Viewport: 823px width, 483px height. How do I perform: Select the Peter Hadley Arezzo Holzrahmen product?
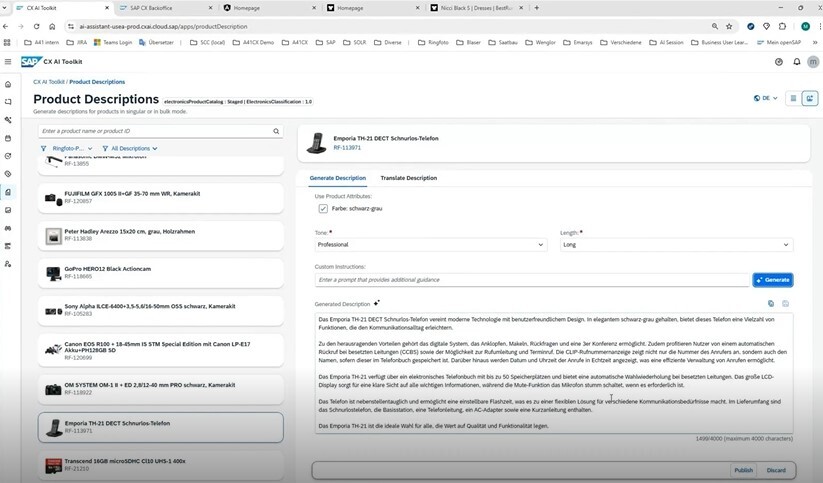click(161, 236)
